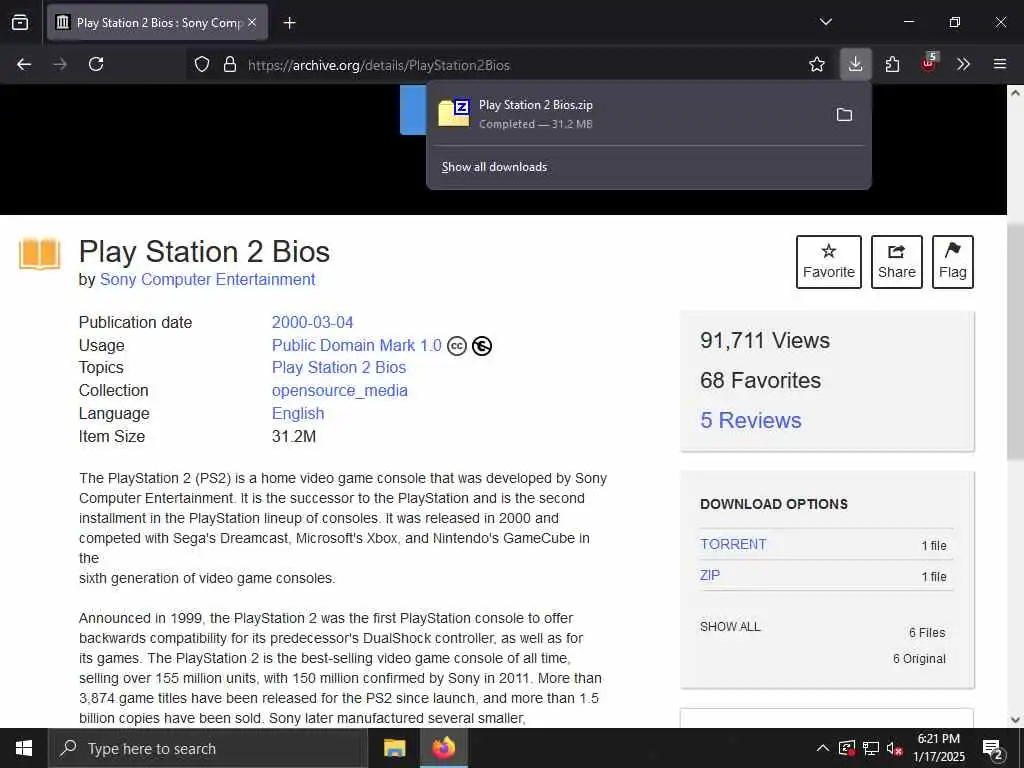Favorite this archive item
The height and width of the screenshot is (768, 1024).
829,262
